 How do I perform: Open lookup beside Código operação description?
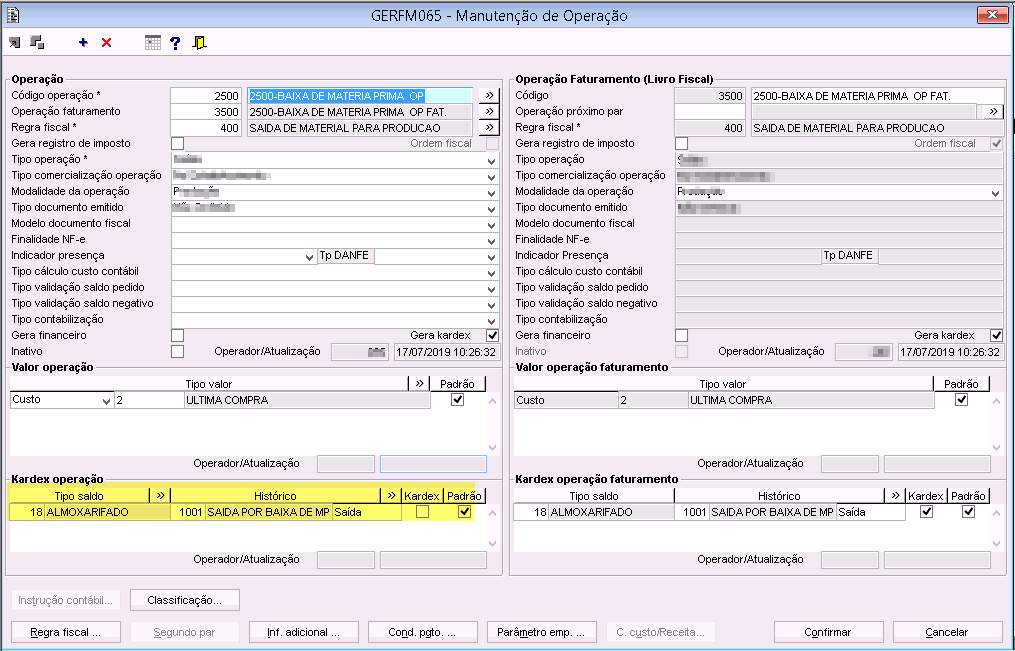(x=489, y=95)
